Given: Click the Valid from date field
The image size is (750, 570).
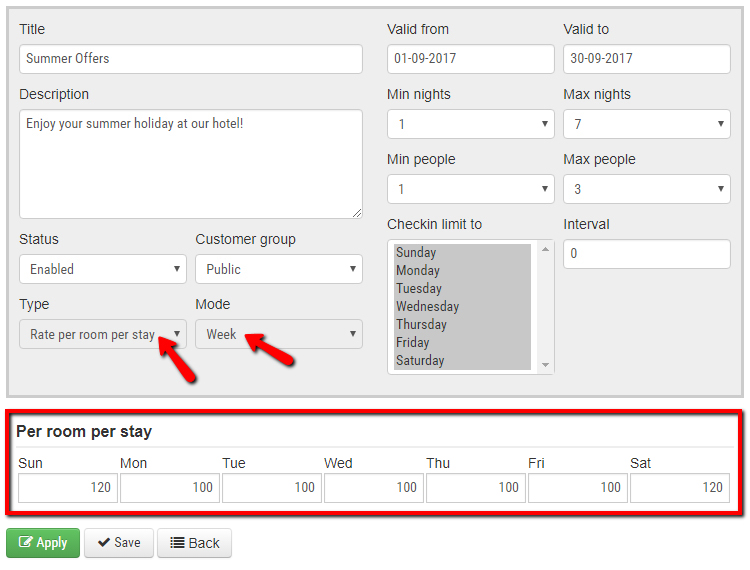Looking at the screenshot, I should 470,59.
